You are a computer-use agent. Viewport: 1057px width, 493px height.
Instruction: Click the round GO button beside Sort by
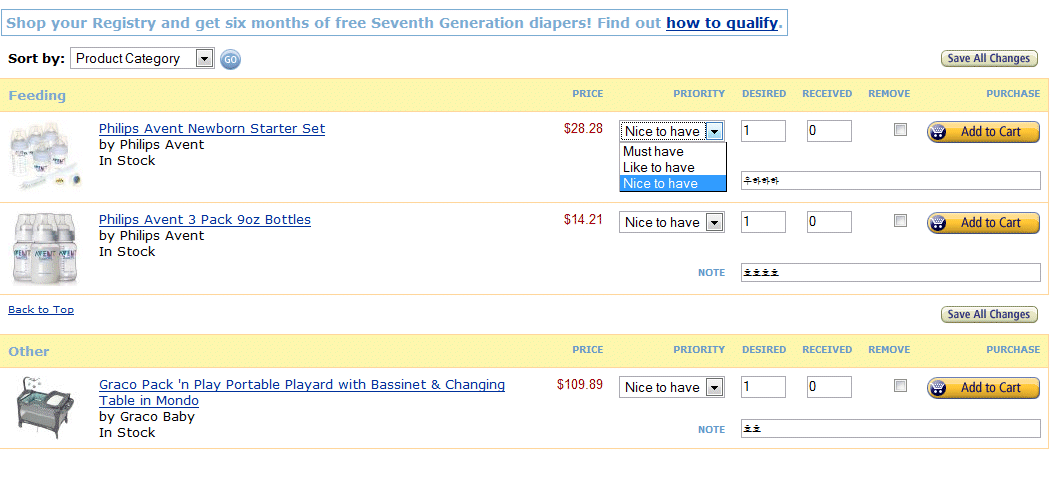[x=230, y=59]
